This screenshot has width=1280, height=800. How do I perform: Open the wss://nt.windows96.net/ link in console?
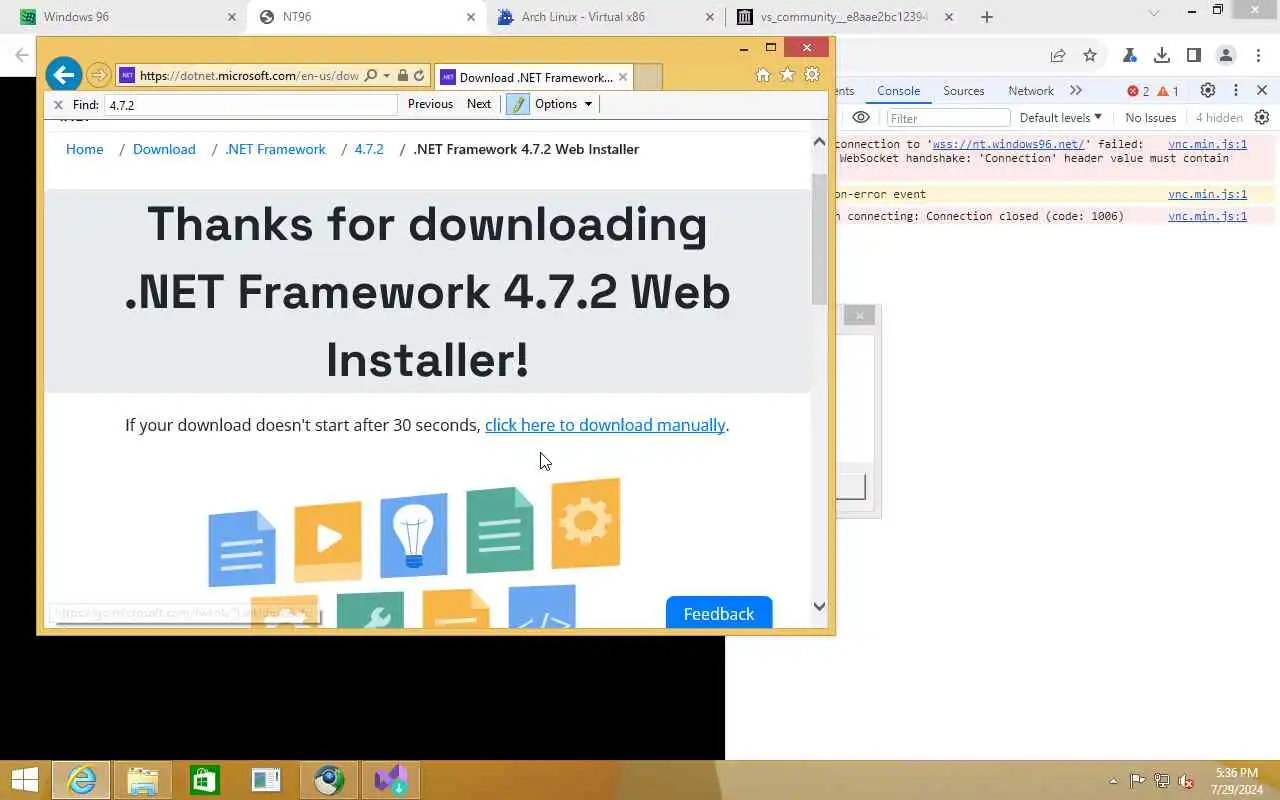coord(1008,144)
